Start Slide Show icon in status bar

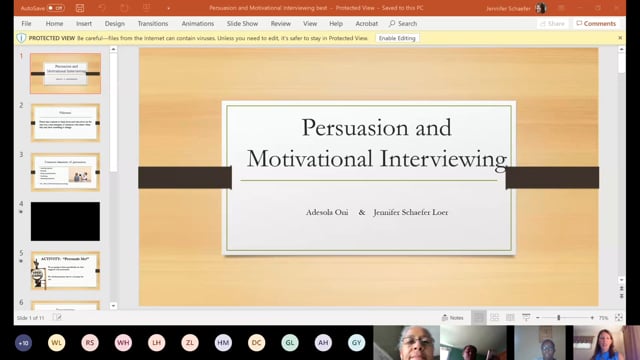526,317
